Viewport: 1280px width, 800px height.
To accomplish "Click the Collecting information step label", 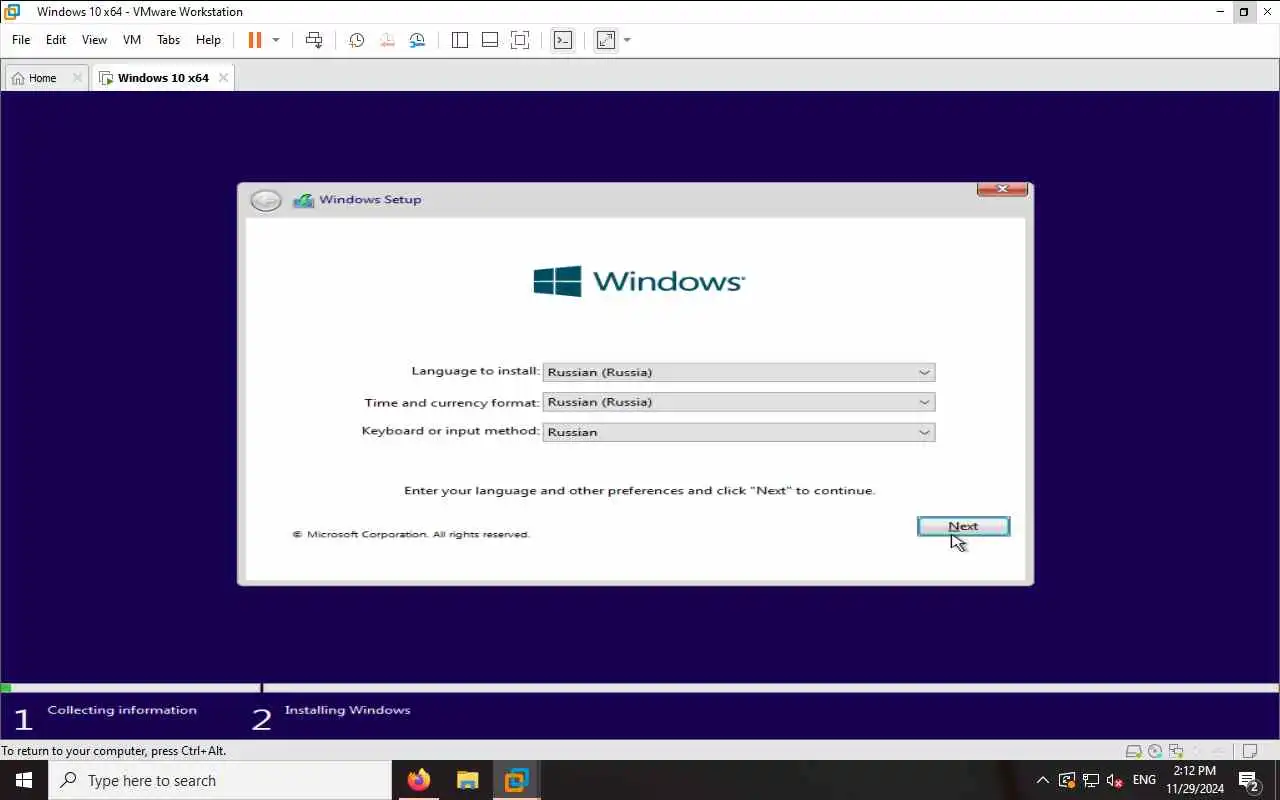I will (122, 710).
